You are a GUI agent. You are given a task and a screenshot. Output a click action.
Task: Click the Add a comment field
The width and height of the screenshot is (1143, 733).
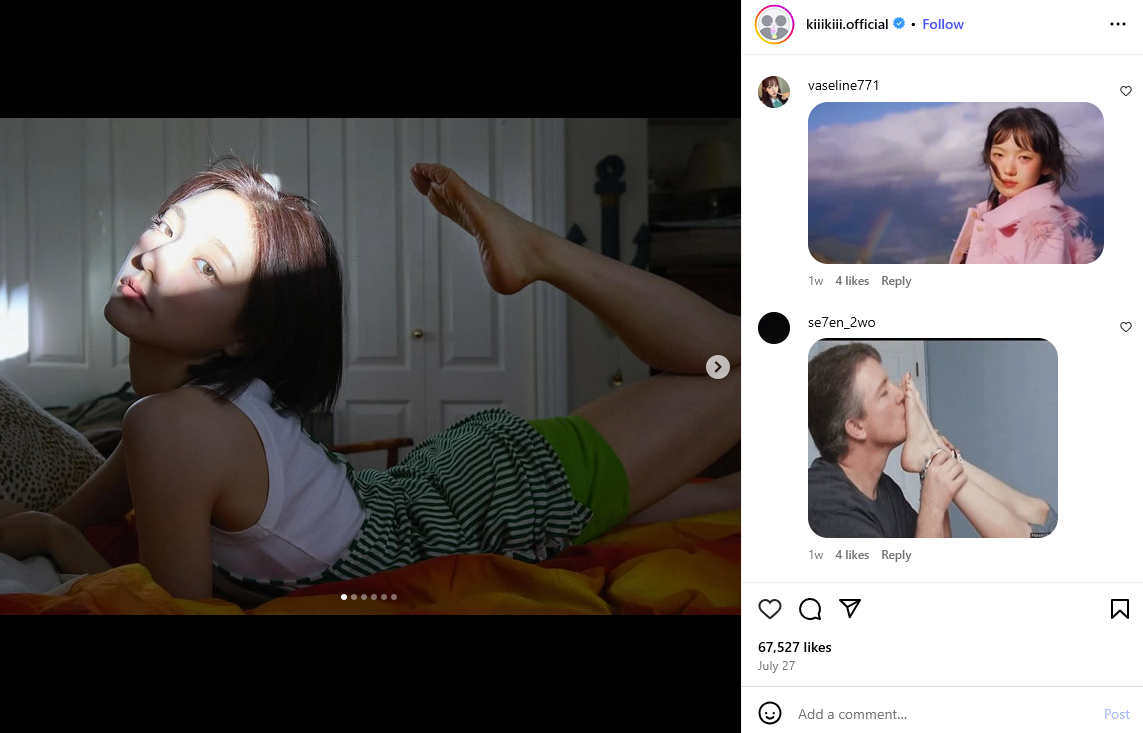click(x=945, y=714)
